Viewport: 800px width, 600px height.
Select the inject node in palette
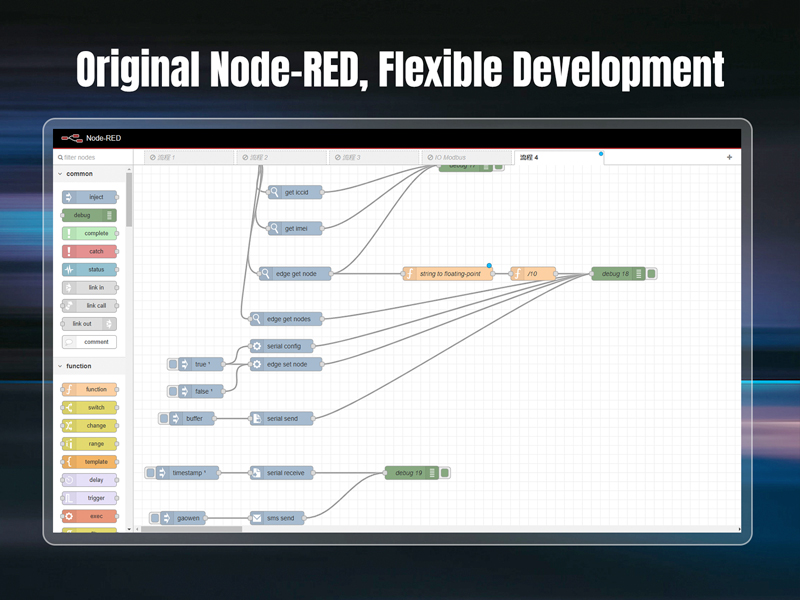[x=90, y=197]
